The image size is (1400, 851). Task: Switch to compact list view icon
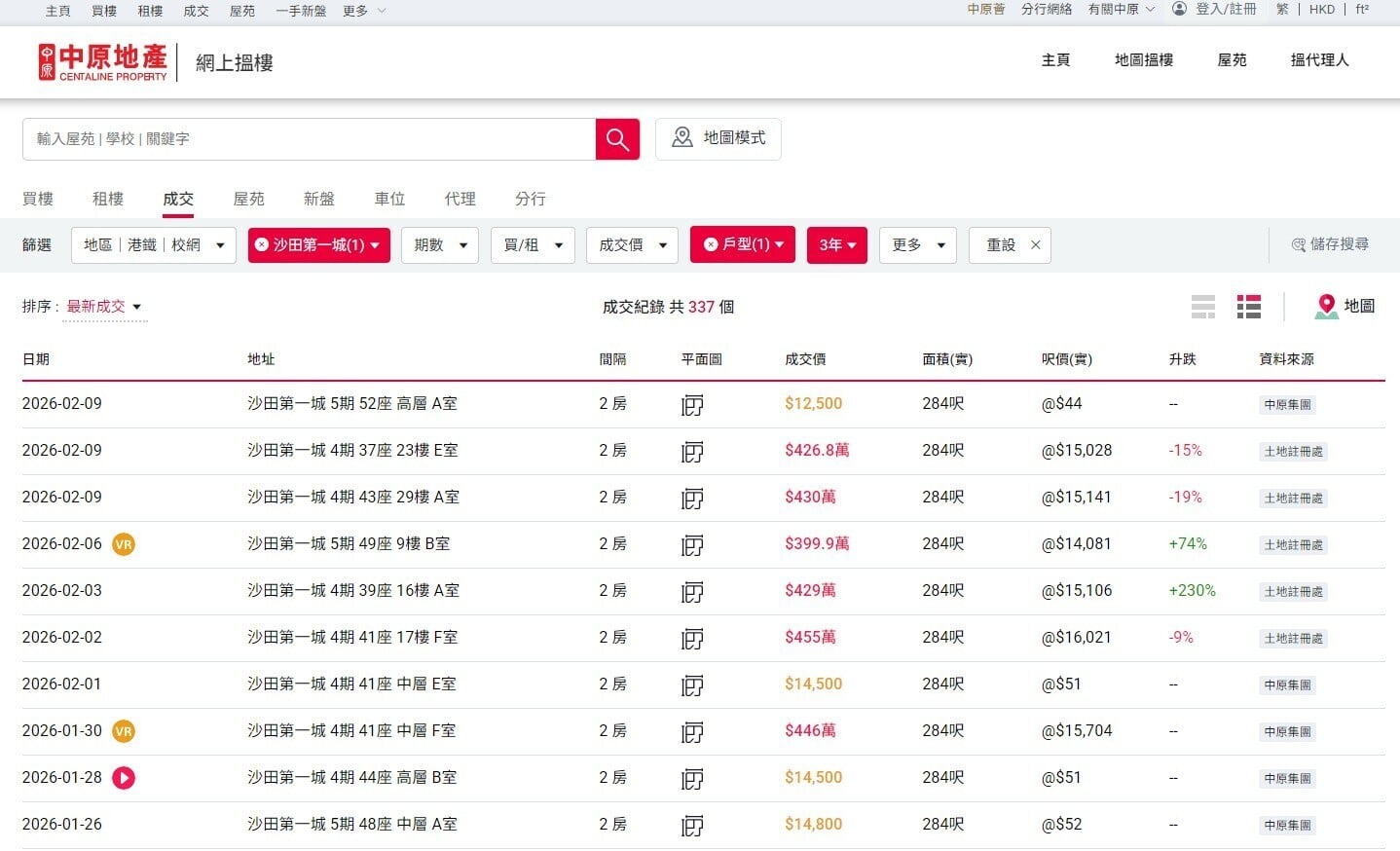click(x=1203, y=307)
